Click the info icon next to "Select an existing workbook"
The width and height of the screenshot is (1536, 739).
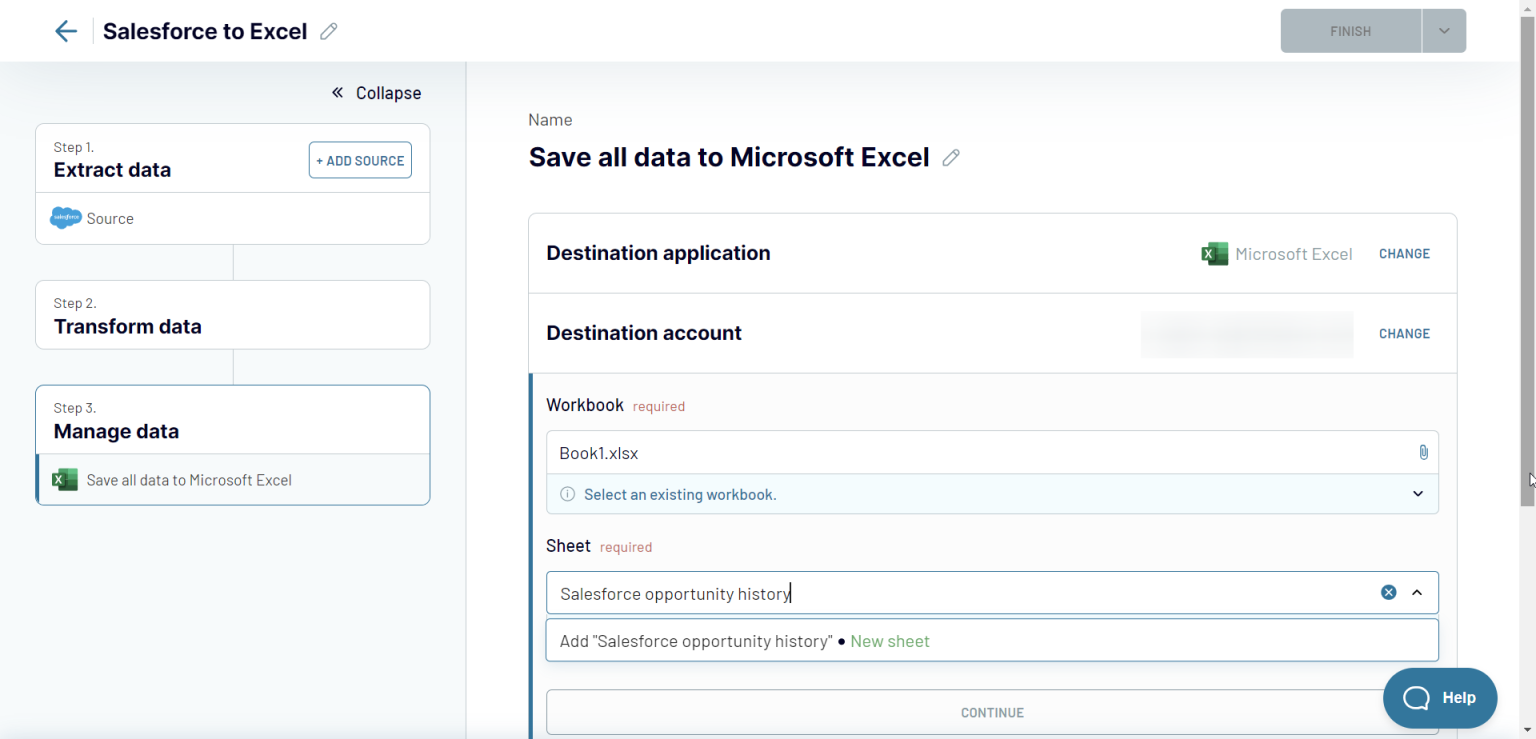(567, 493)
